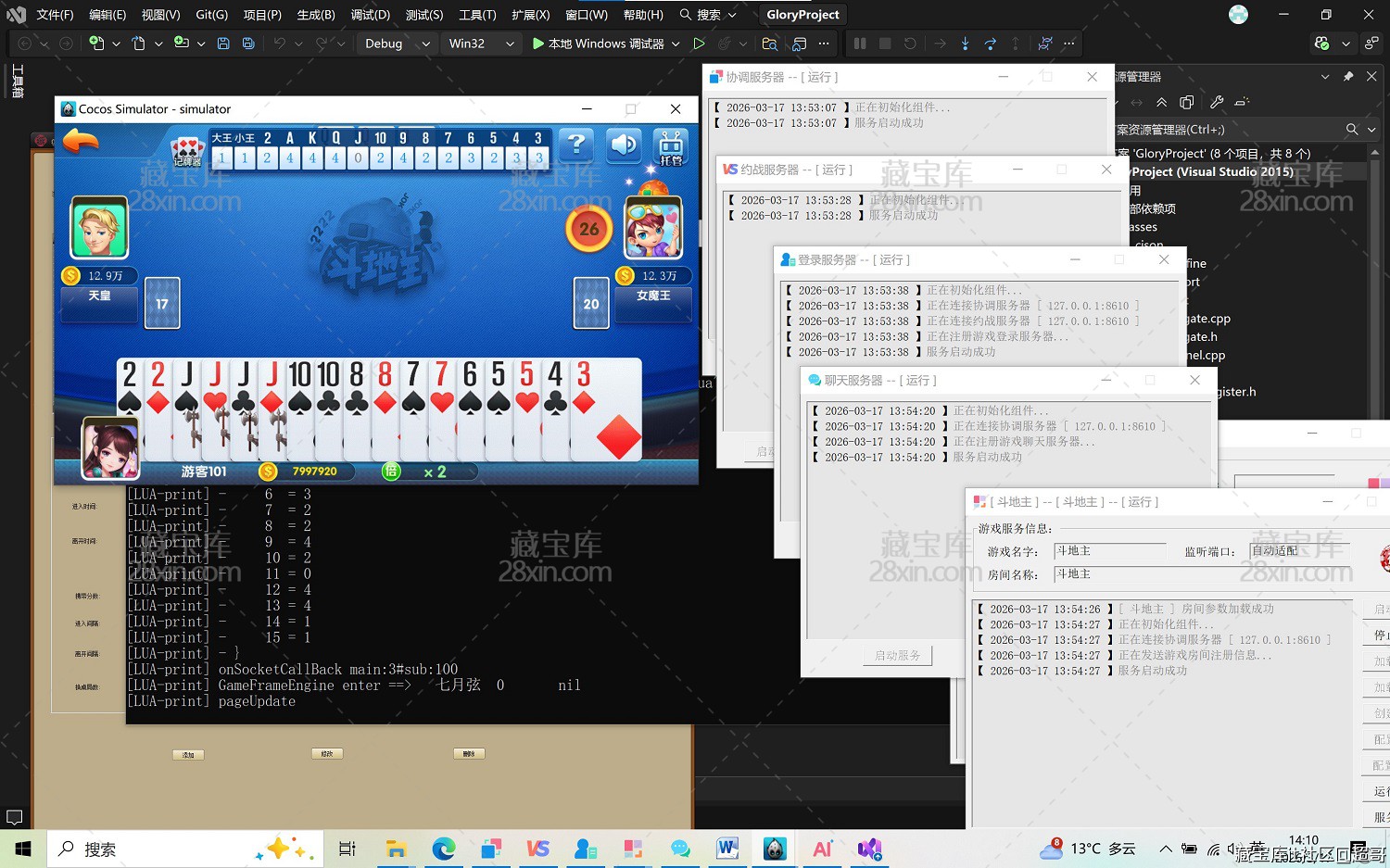1390x868 pixels.
Task: Open the 记牌器 card counter icon
Action: tap(188, 149)
